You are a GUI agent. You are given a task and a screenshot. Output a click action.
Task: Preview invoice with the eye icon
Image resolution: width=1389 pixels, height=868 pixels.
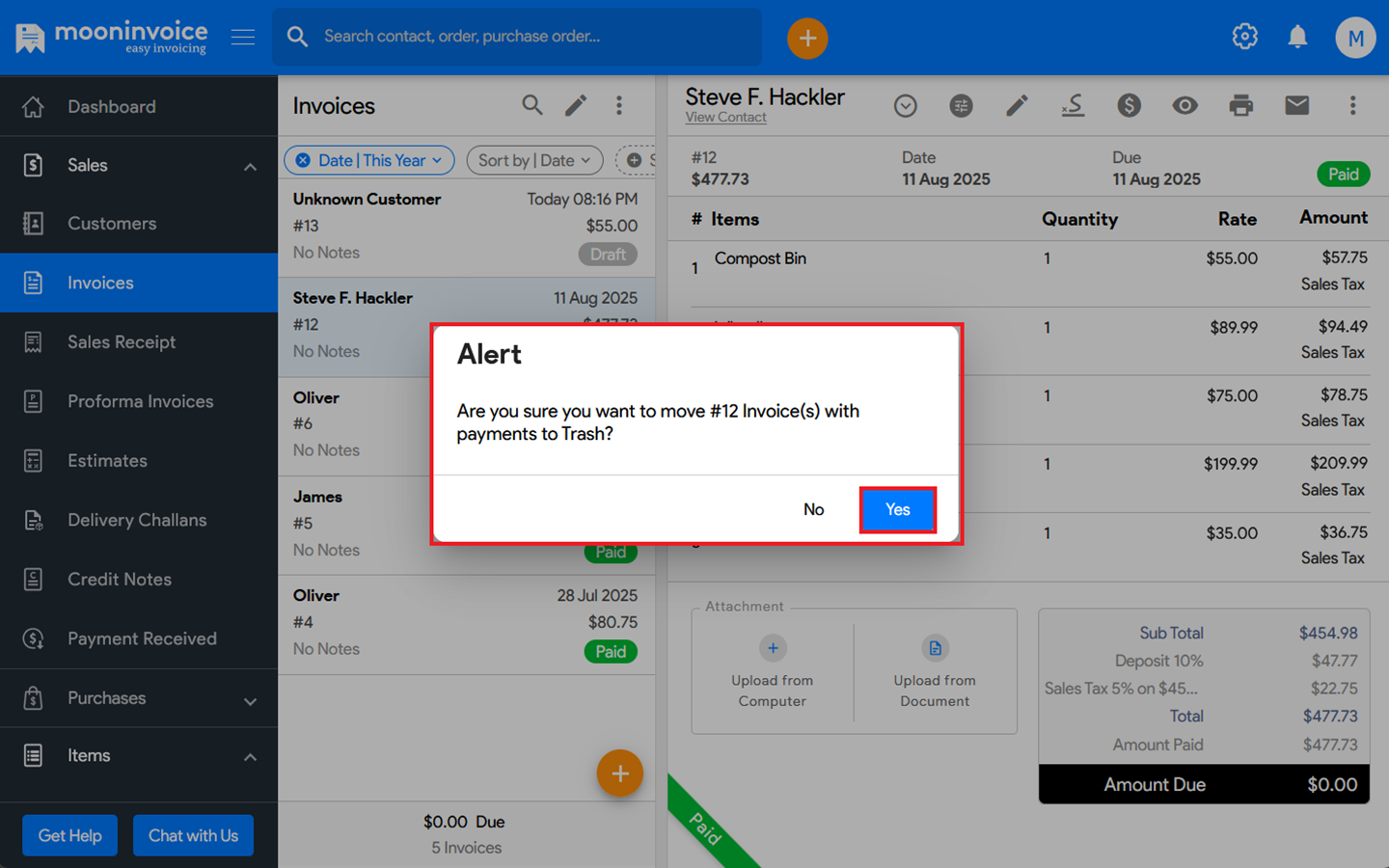coord(1185,105)
